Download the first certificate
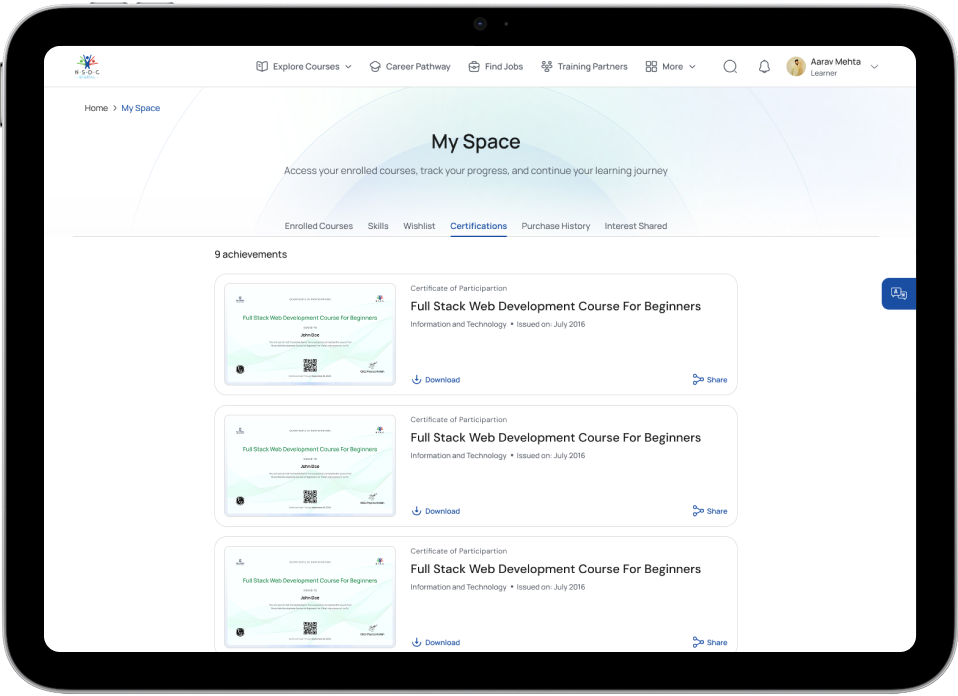958x696 pixels. [436, 380]
